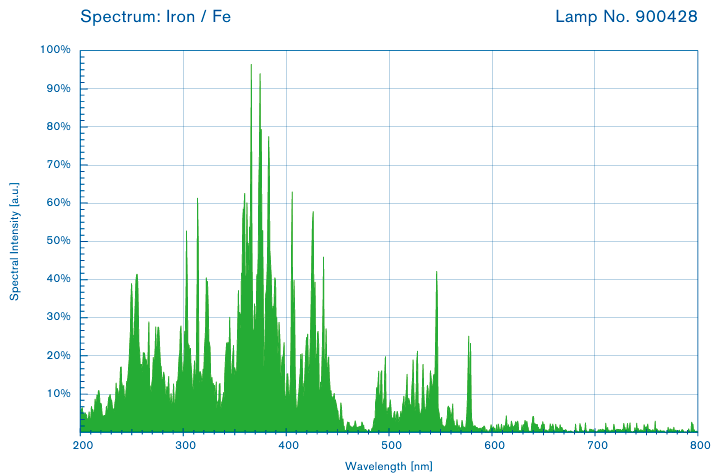Select the 20% y-axis tick label
Screen dimensions: 713x475
click(58, 355)
